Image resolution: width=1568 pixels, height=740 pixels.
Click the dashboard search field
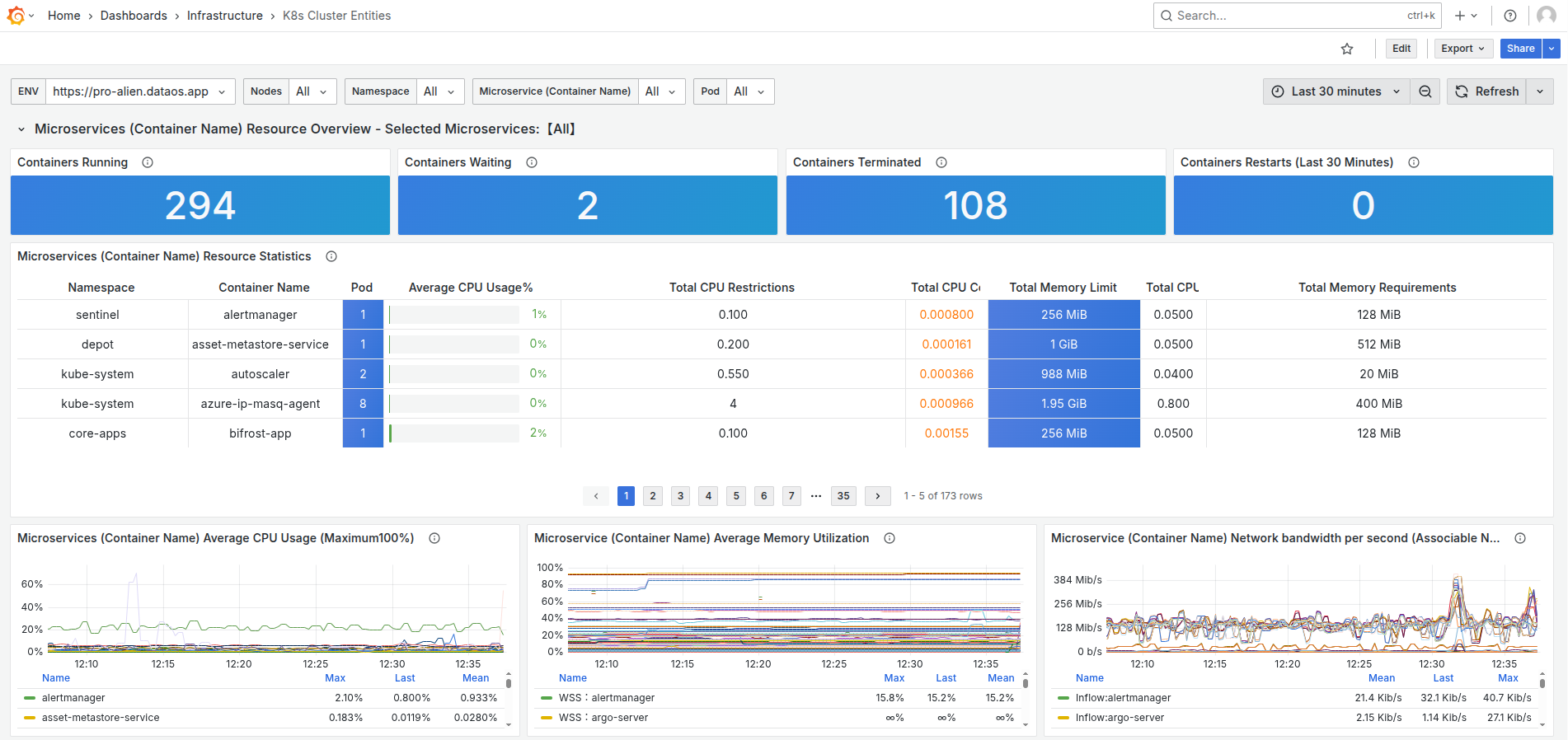(x=1286, y=16)
